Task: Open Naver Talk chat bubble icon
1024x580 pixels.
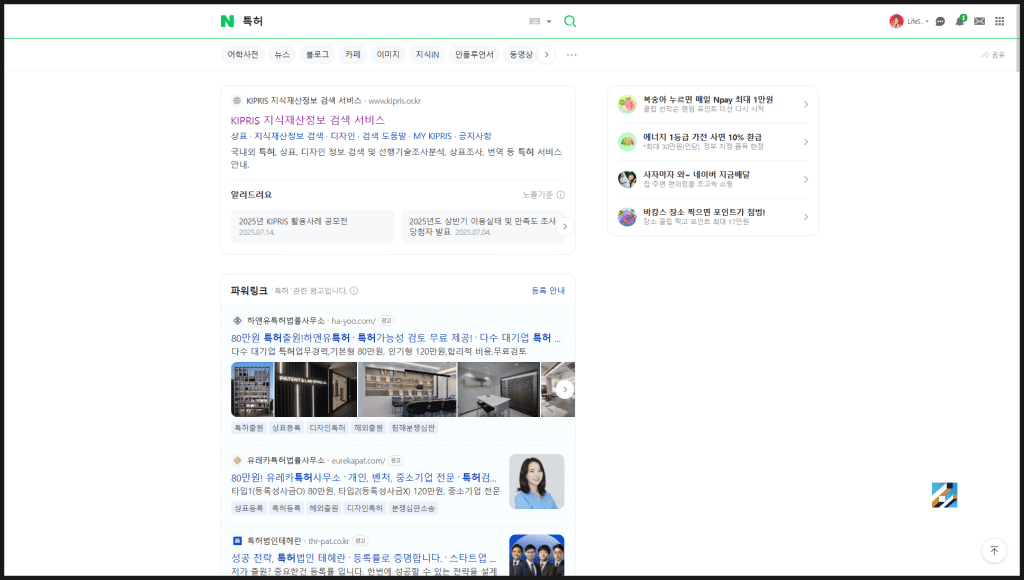Action: [x=940, y=21]
